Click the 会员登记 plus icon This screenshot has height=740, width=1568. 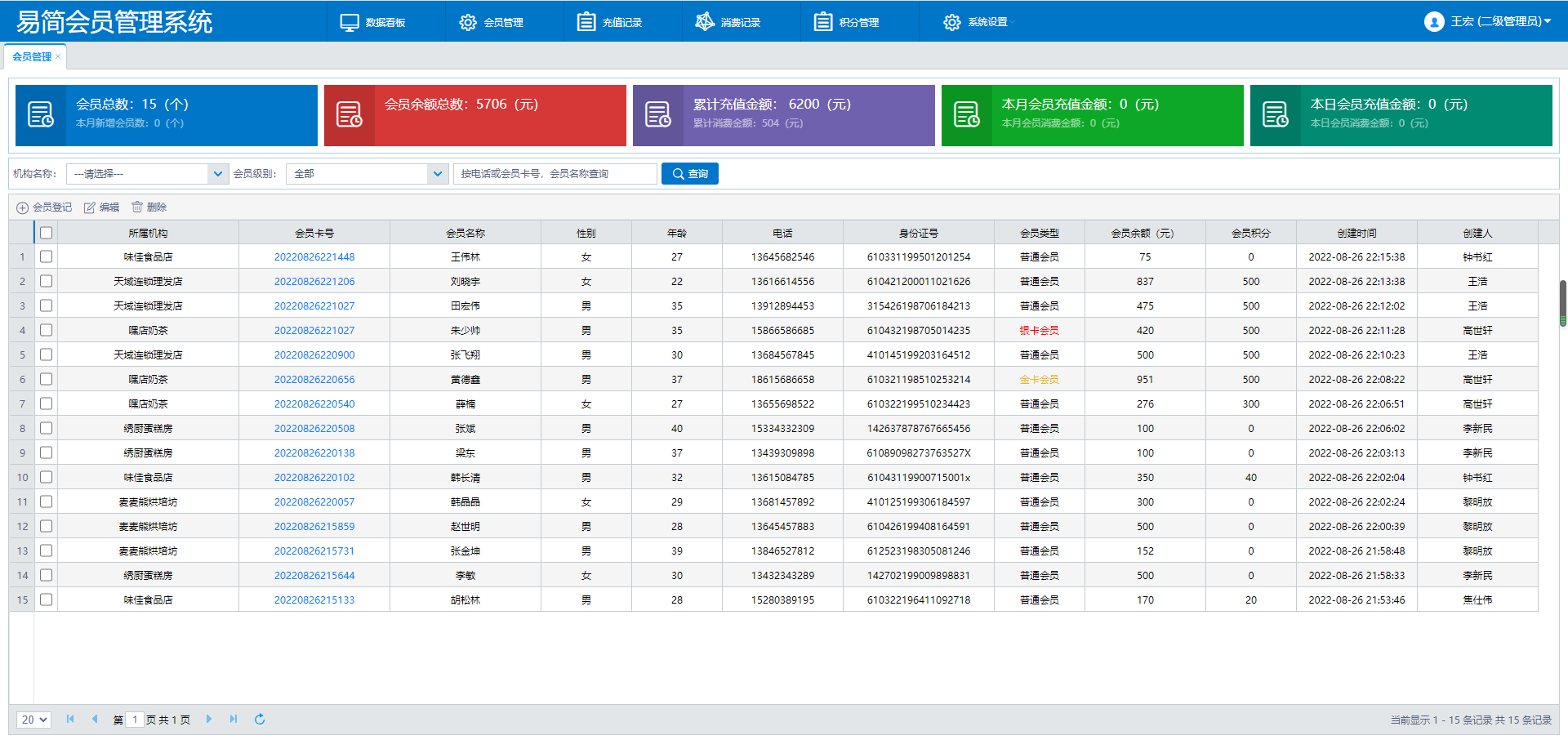[x=23, y=208]
